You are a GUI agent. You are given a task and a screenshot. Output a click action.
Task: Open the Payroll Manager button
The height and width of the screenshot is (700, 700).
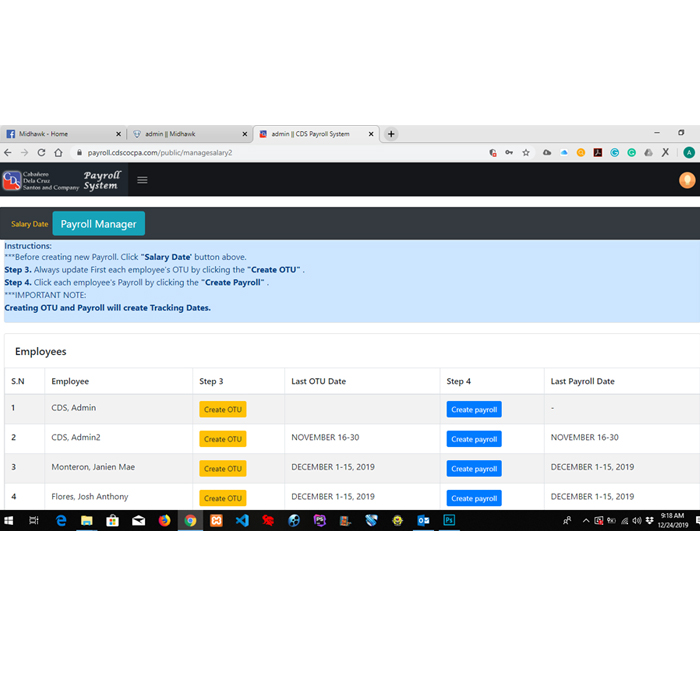coord(98,224)
